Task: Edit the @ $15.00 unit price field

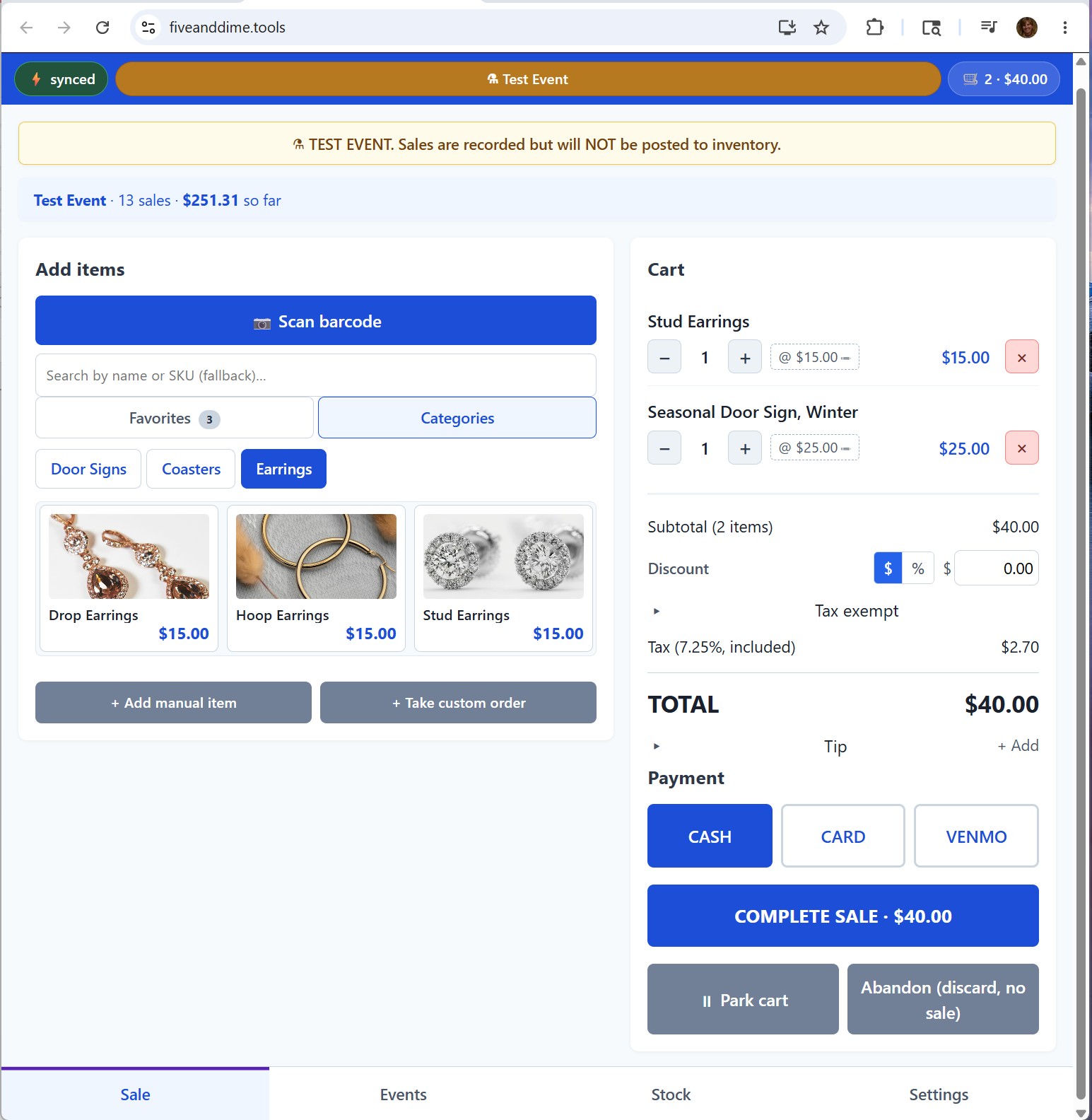Action: [815, 357]
